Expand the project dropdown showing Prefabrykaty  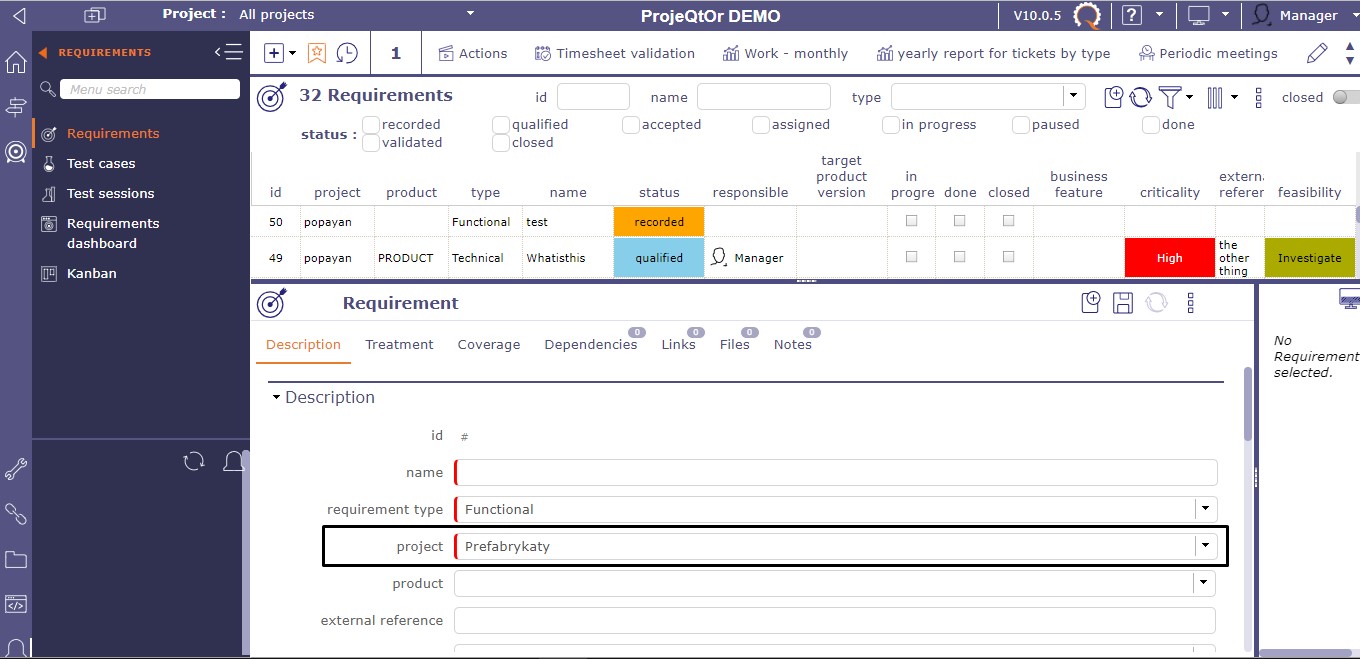(x=1206, y=546)
